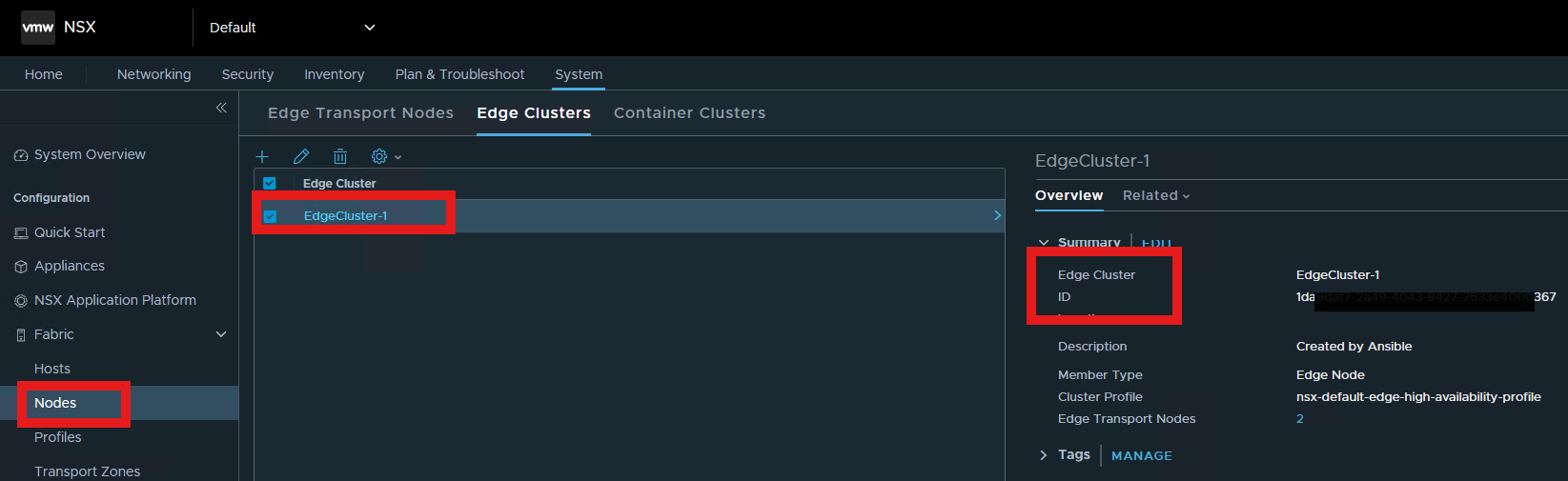This screenshot has width=1568, height=481.
Task: Click the trash delete icon
Action: (x=340, y=156)
